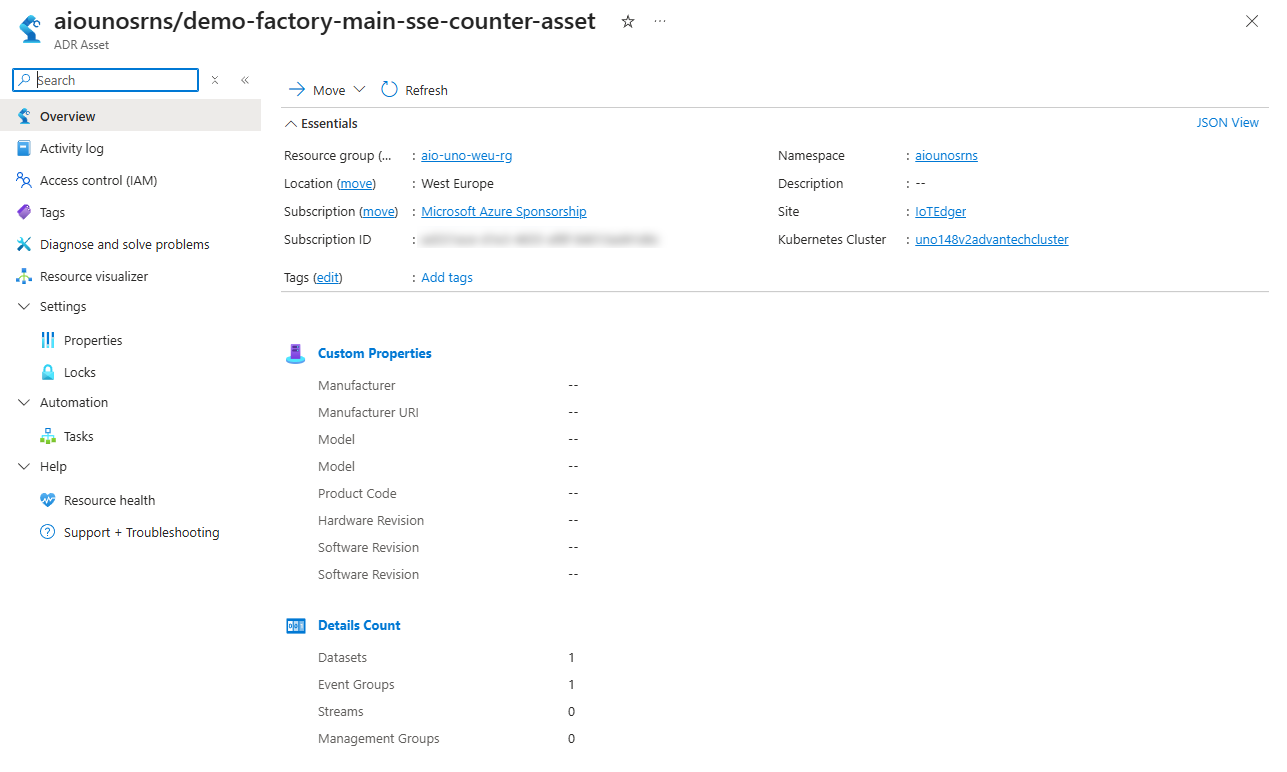Clear the sidebar search with X icon
1287x772 pixels.
pyautogui.click(x=215, y=80)
